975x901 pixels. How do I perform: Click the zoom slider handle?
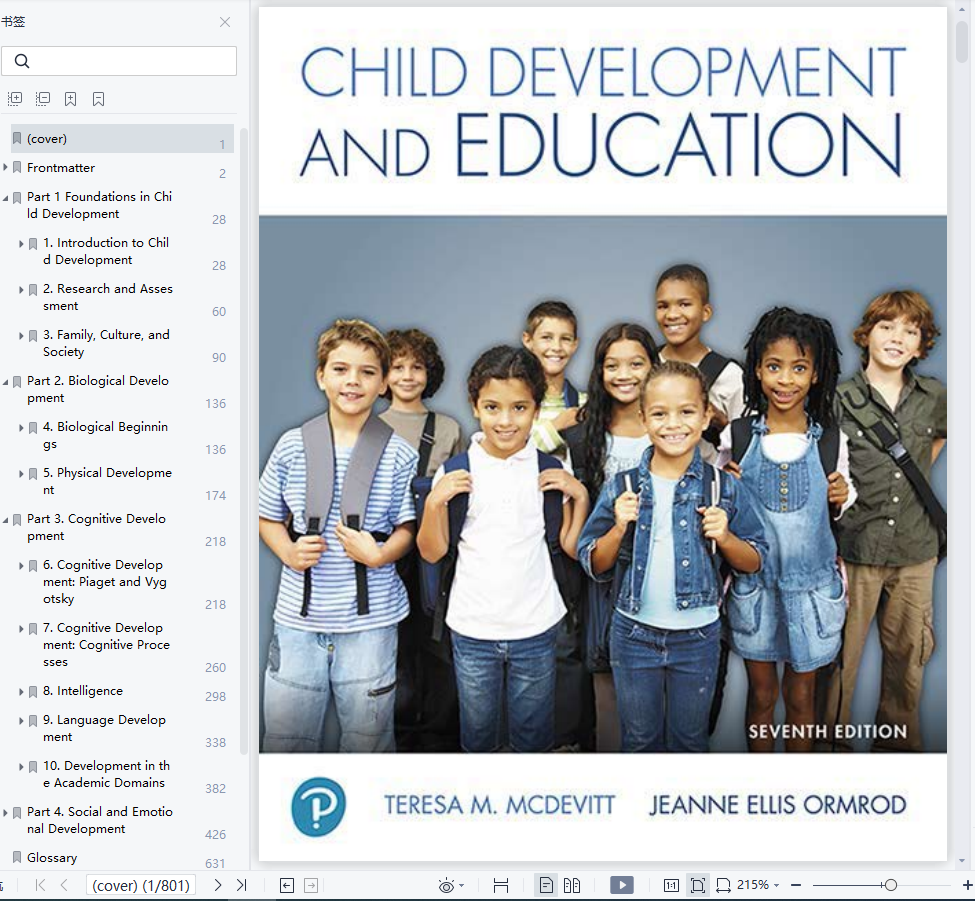coord(890,885)
